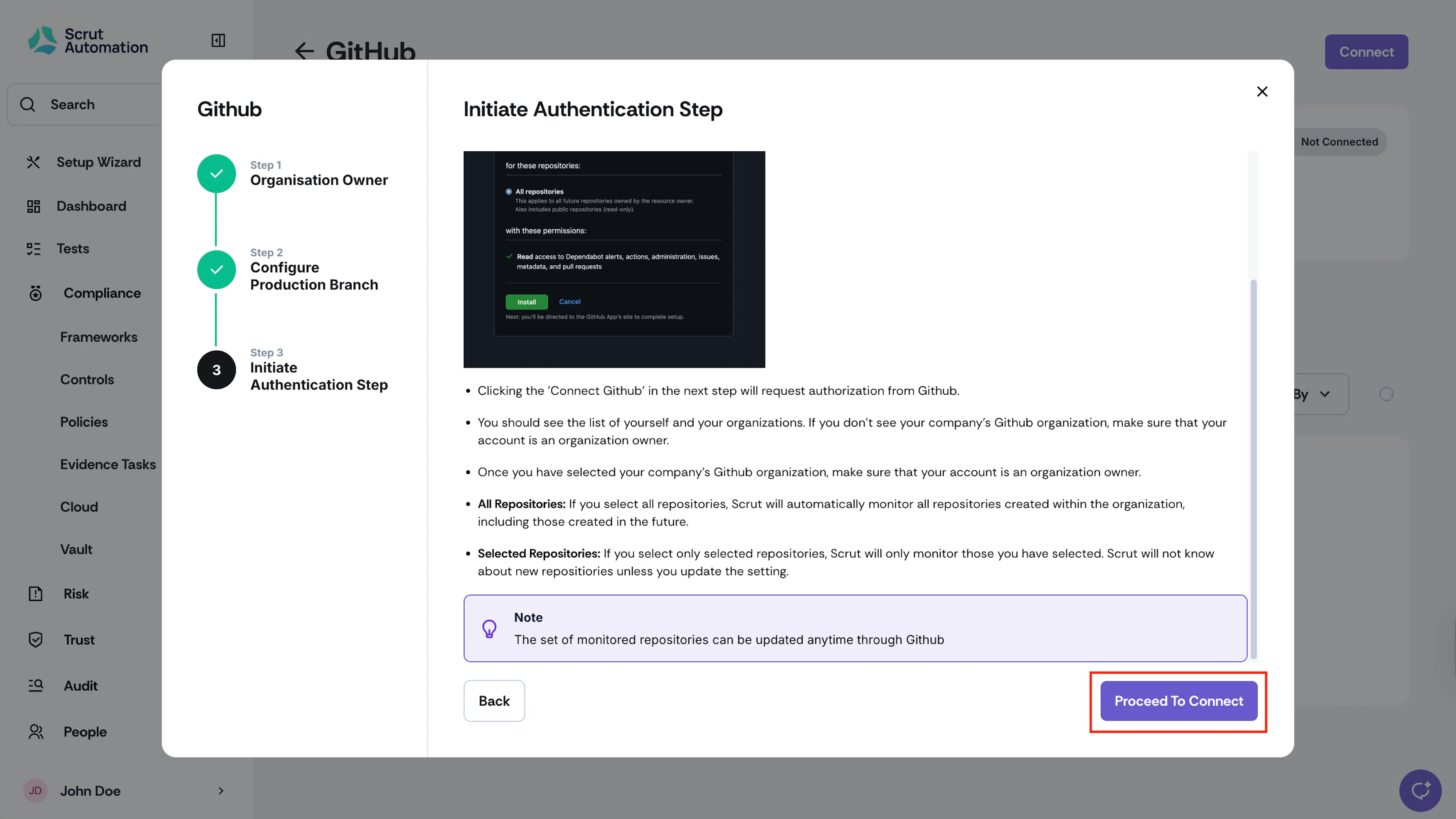Click the Back button
The width and height of the screenshot is (1456, 819).
tap(494, 701)
